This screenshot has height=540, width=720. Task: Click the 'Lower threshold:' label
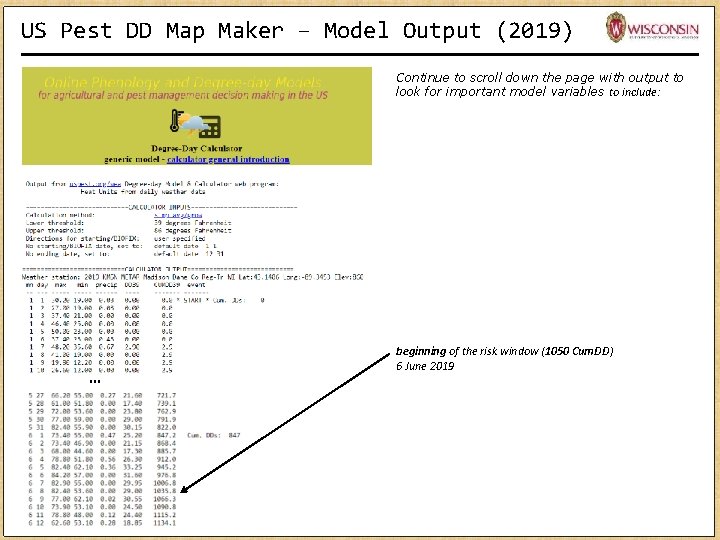click(55, 223)
